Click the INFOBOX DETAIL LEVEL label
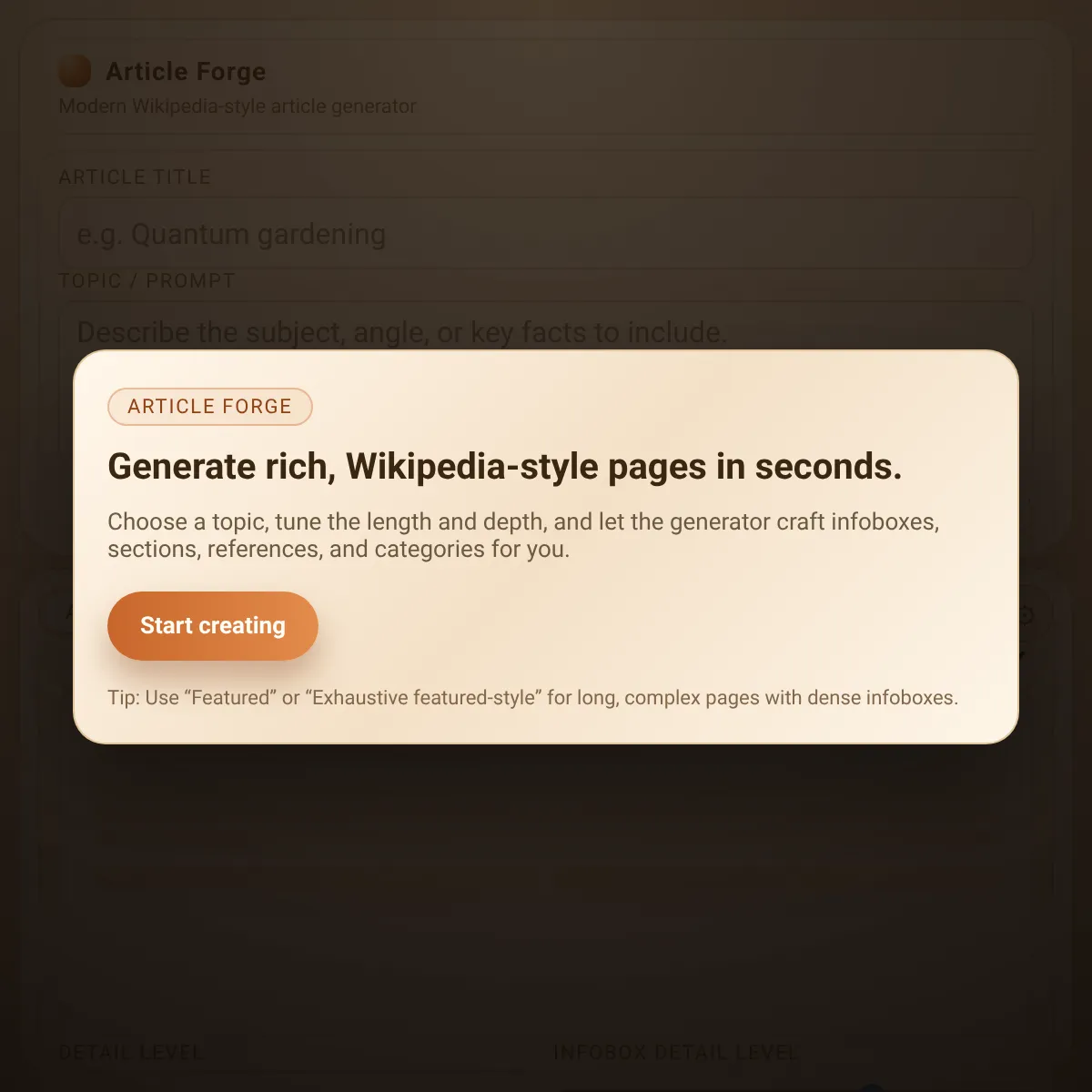Image resolution: width=1092 pixels, height=1092 pixels. [676, 1053]
